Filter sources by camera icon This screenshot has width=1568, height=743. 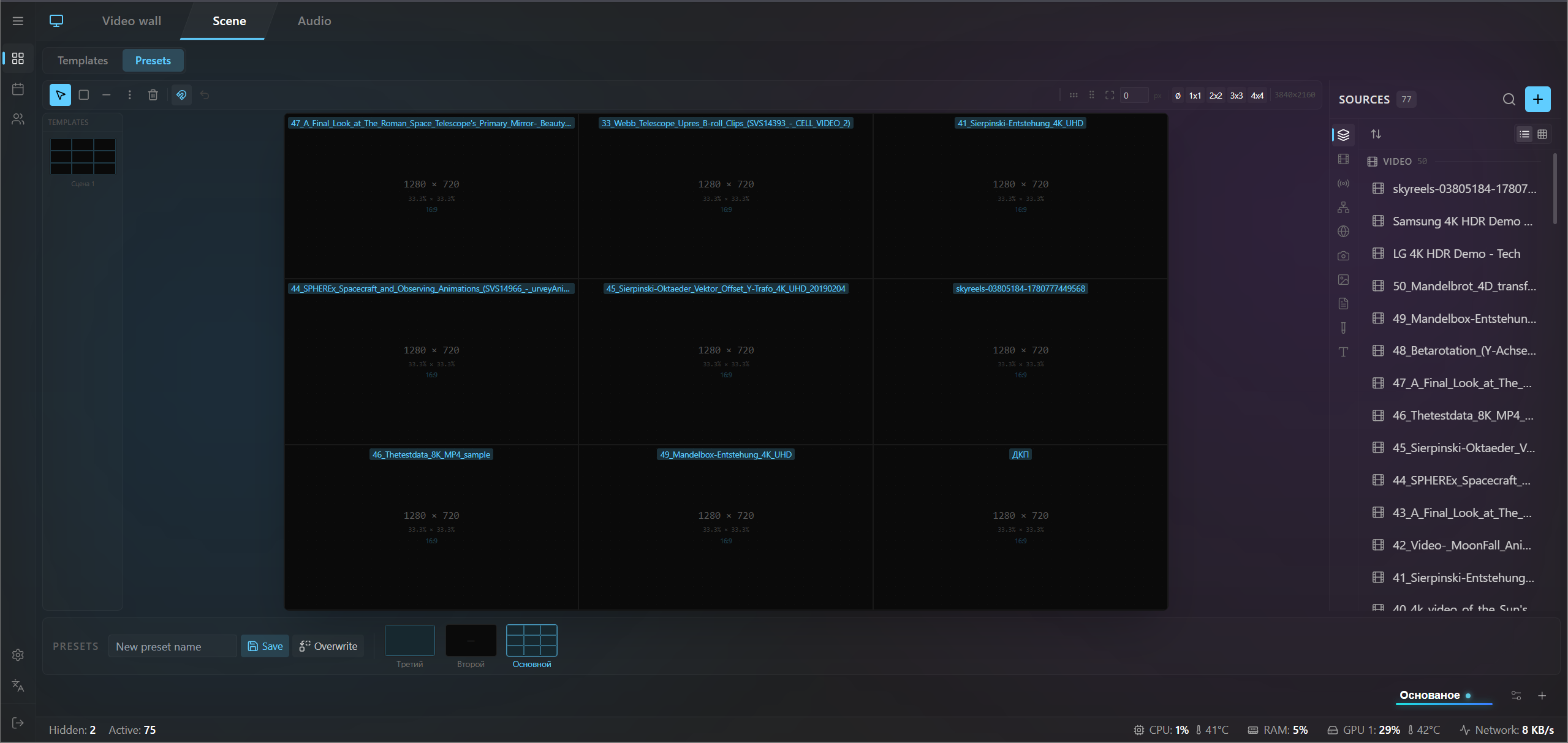[x=1344, y=255]
